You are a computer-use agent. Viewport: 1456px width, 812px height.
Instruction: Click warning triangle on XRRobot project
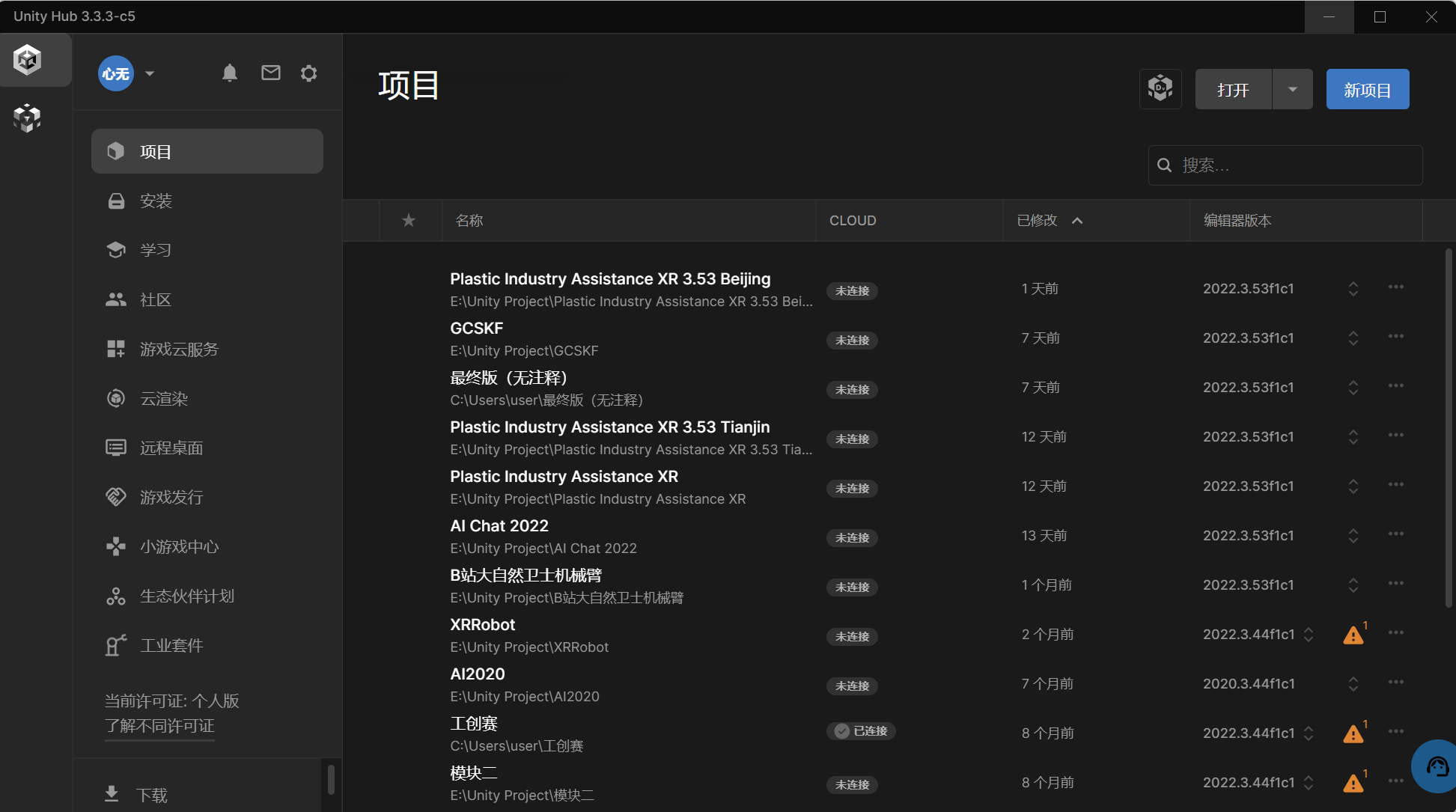point(1353,635)
